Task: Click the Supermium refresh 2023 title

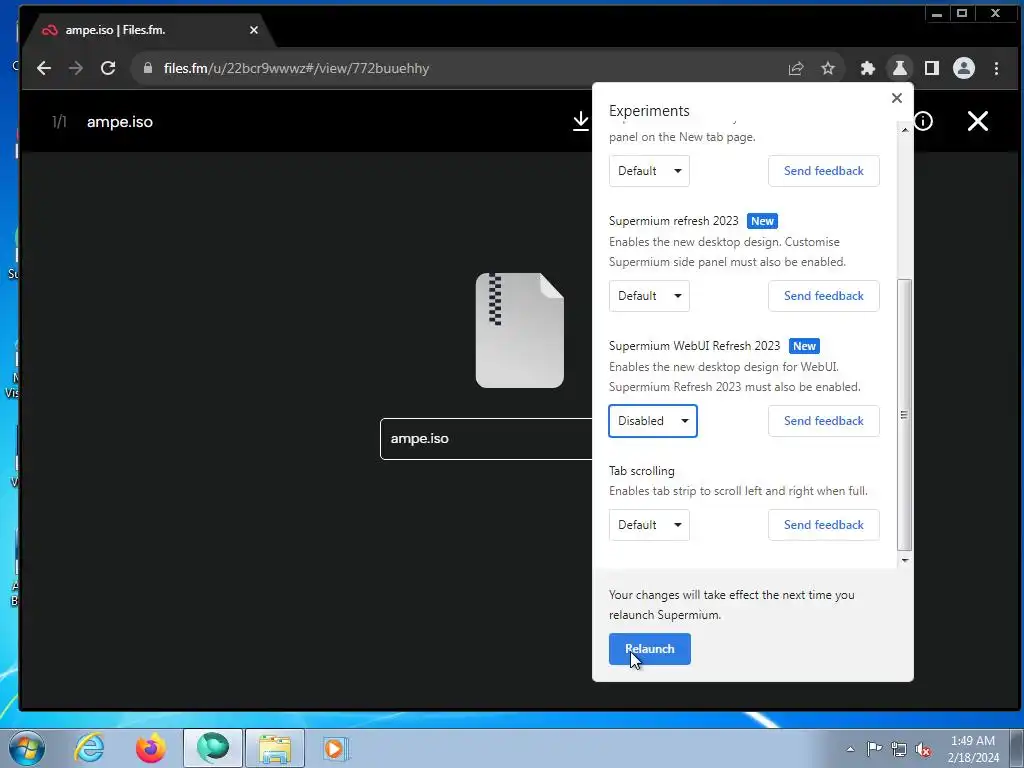Action: click(x=673, y=221)
